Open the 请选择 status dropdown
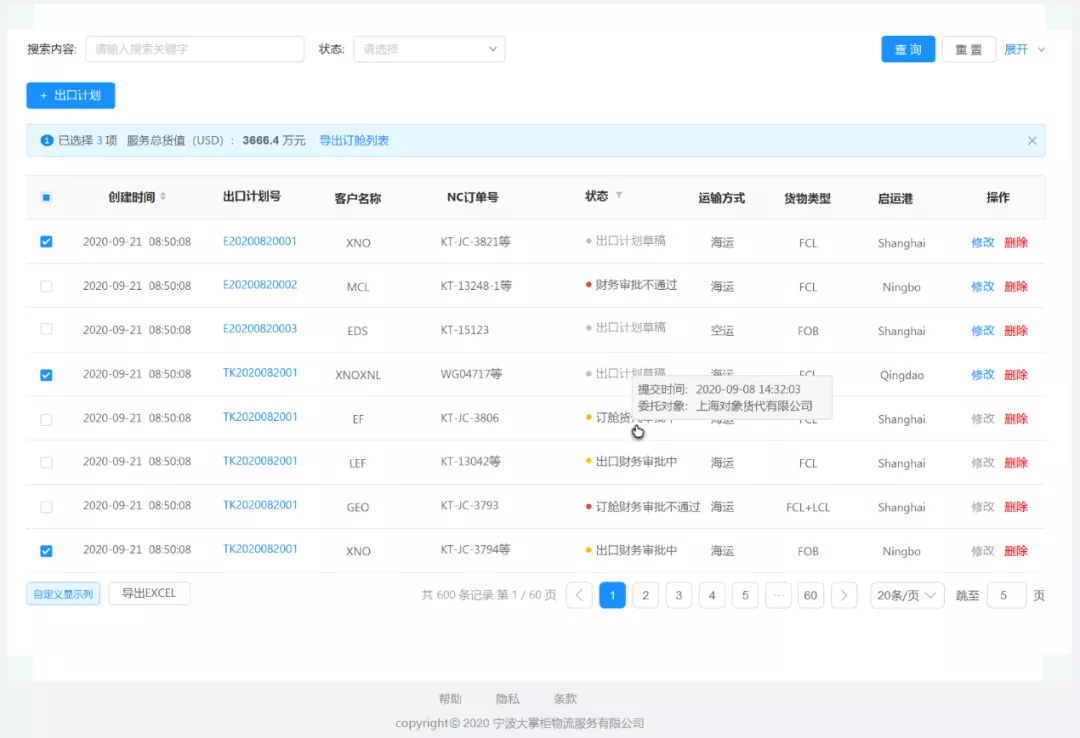The image size is (1080, 738). click(x=429, y=48)
